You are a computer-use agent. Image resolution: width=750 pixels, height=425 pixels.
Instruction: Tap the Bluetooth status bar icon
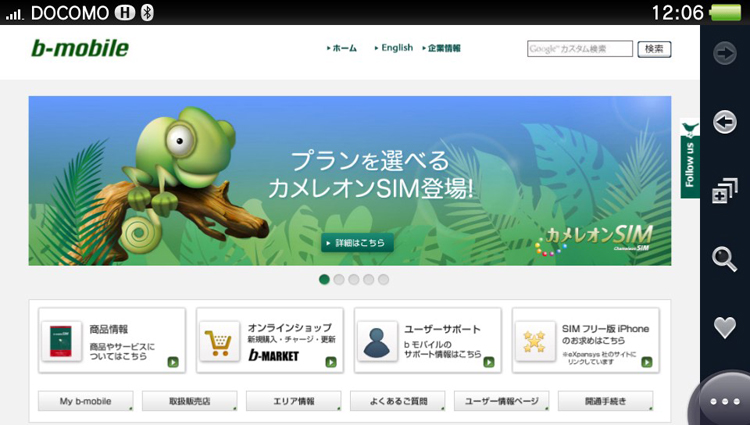pyautogui.click(x=147, y=13)
